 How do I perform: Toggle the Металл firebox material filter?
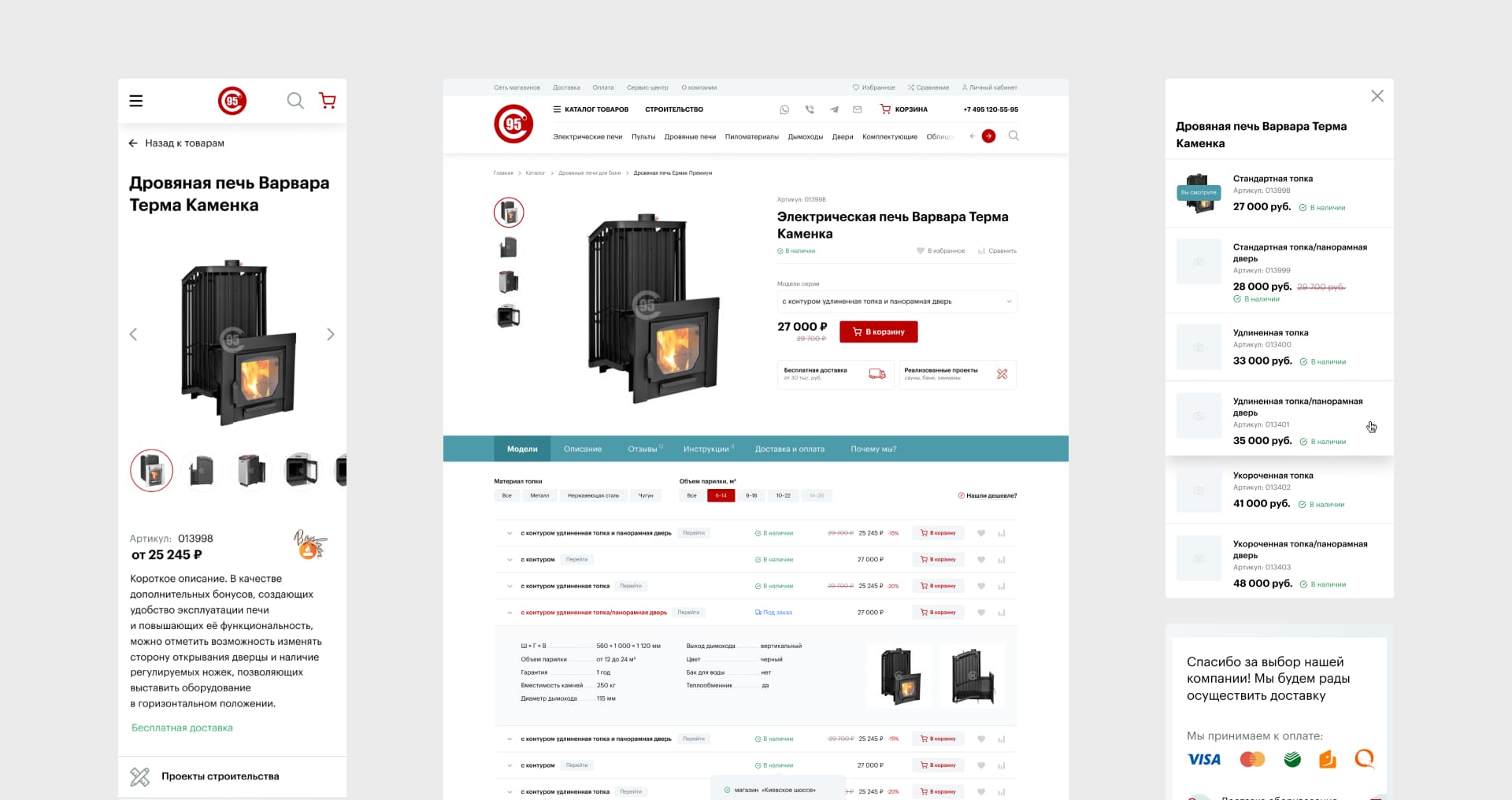point(539,496)
